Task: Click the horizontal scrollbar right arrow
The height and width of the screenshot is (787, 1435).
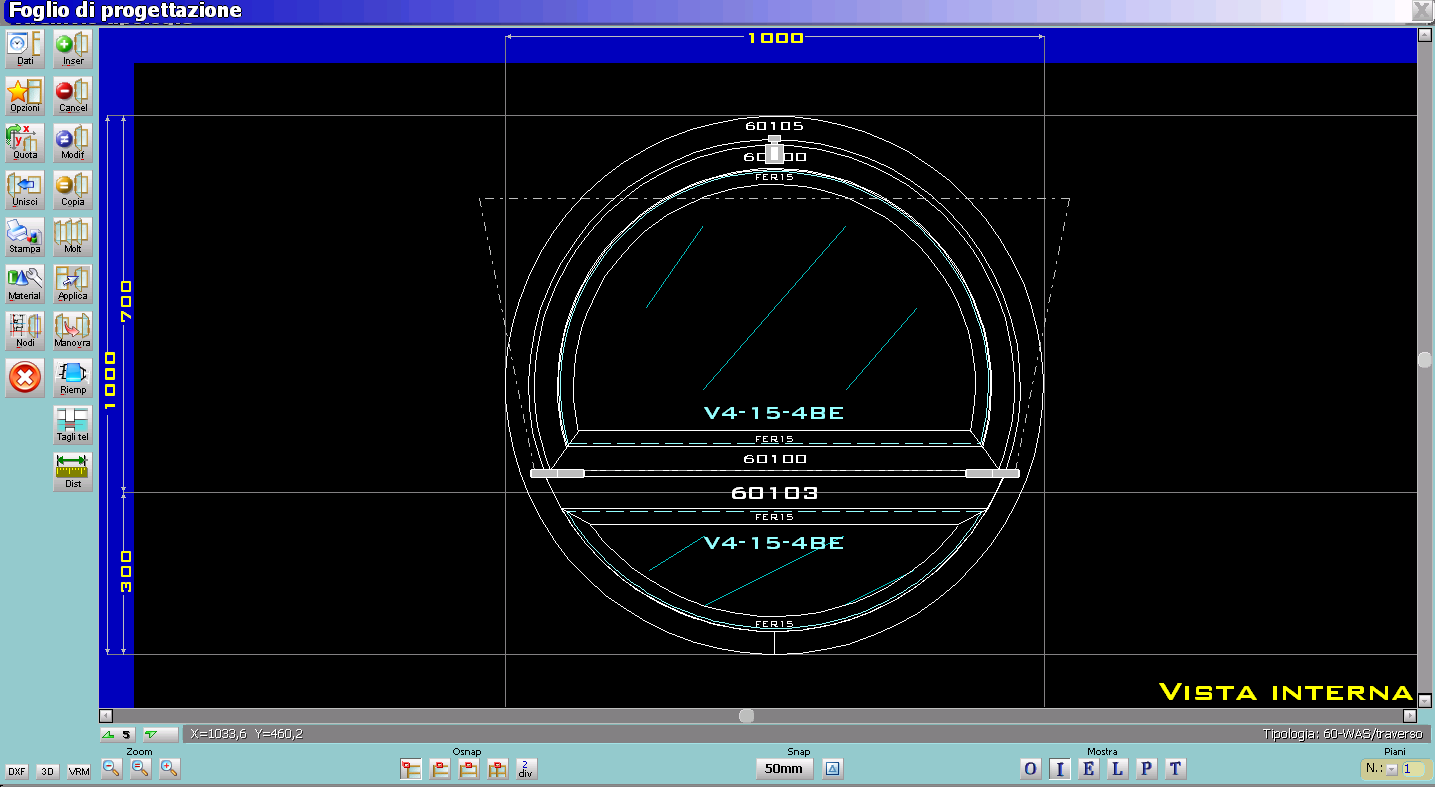Action: [1410, 716]
